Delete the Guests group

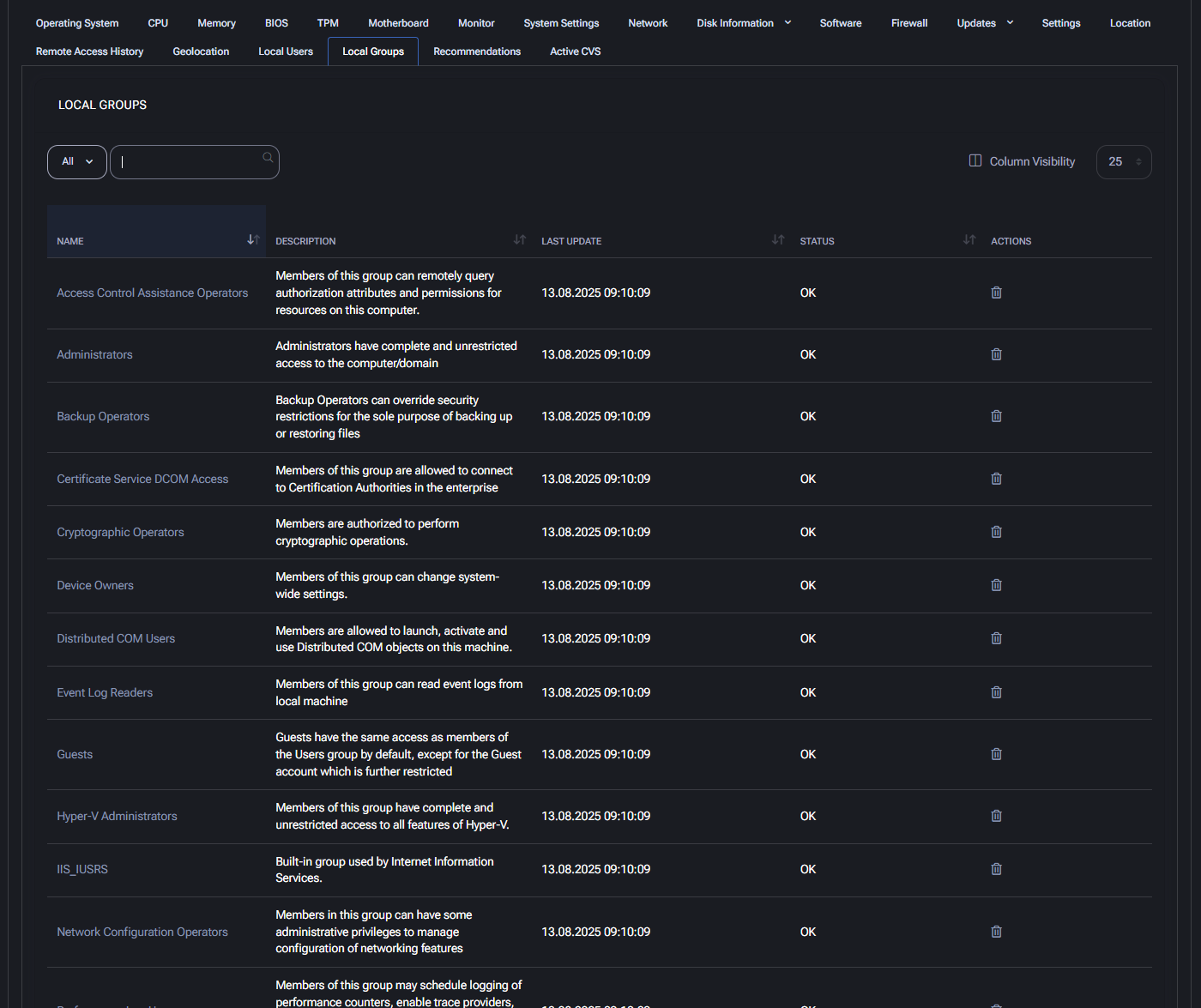coord(996,754)
